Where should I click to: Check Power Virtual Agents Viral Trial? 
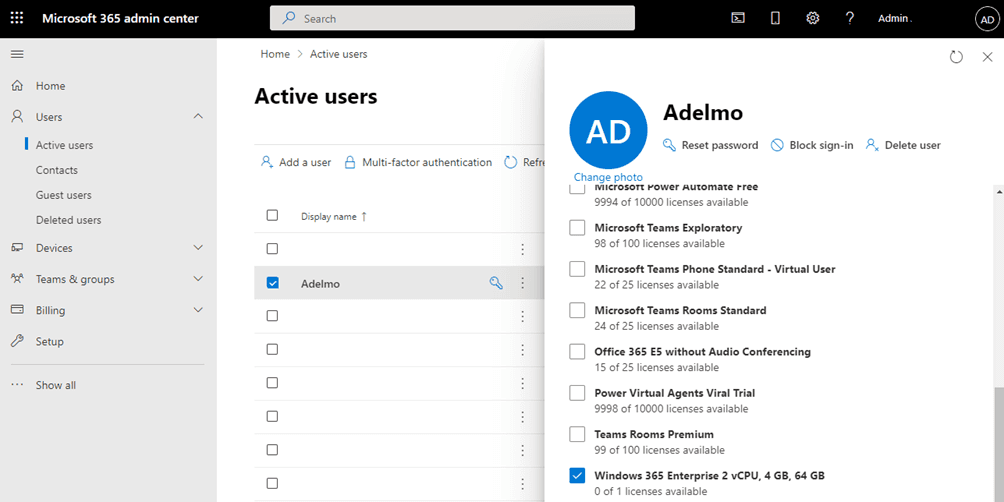click(577, 393)
